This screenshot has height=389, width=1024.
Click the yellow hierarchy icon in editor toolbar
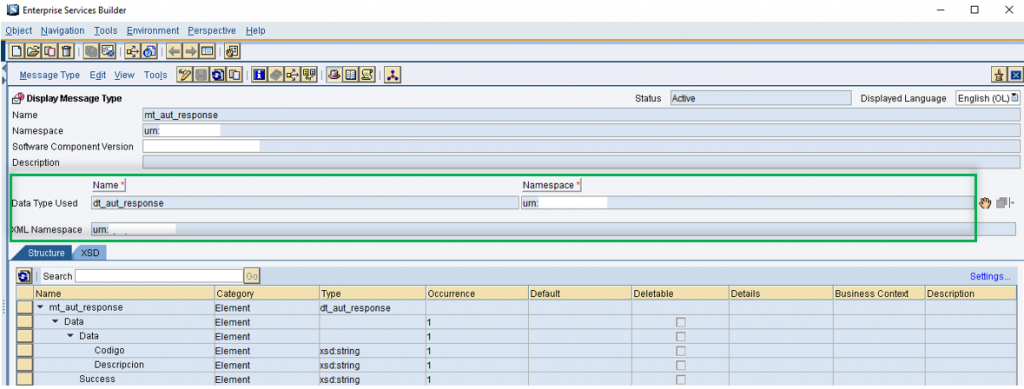309,75
